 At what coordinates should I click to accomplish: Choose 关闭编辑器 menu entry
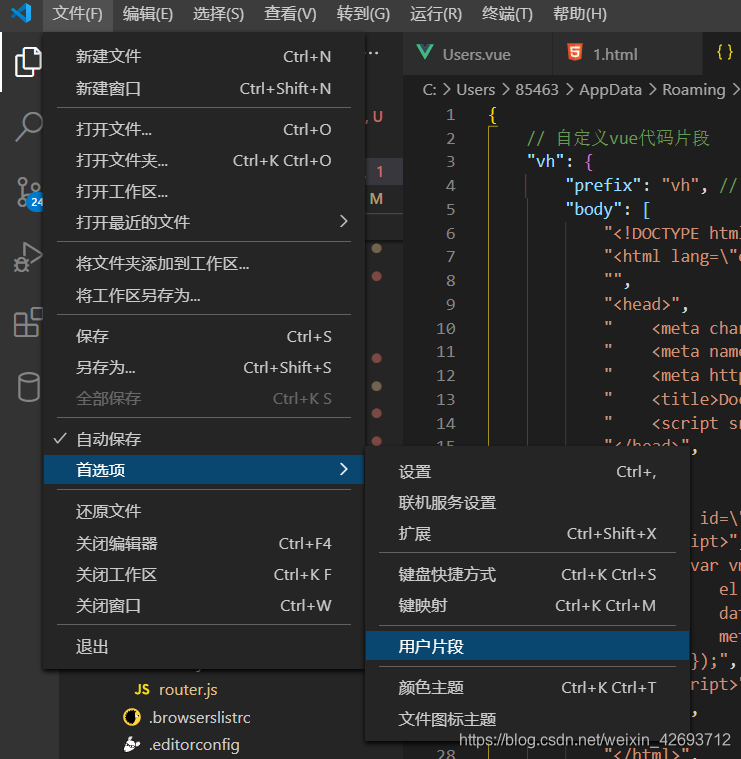pyautogui.click(x=204, y=544)
